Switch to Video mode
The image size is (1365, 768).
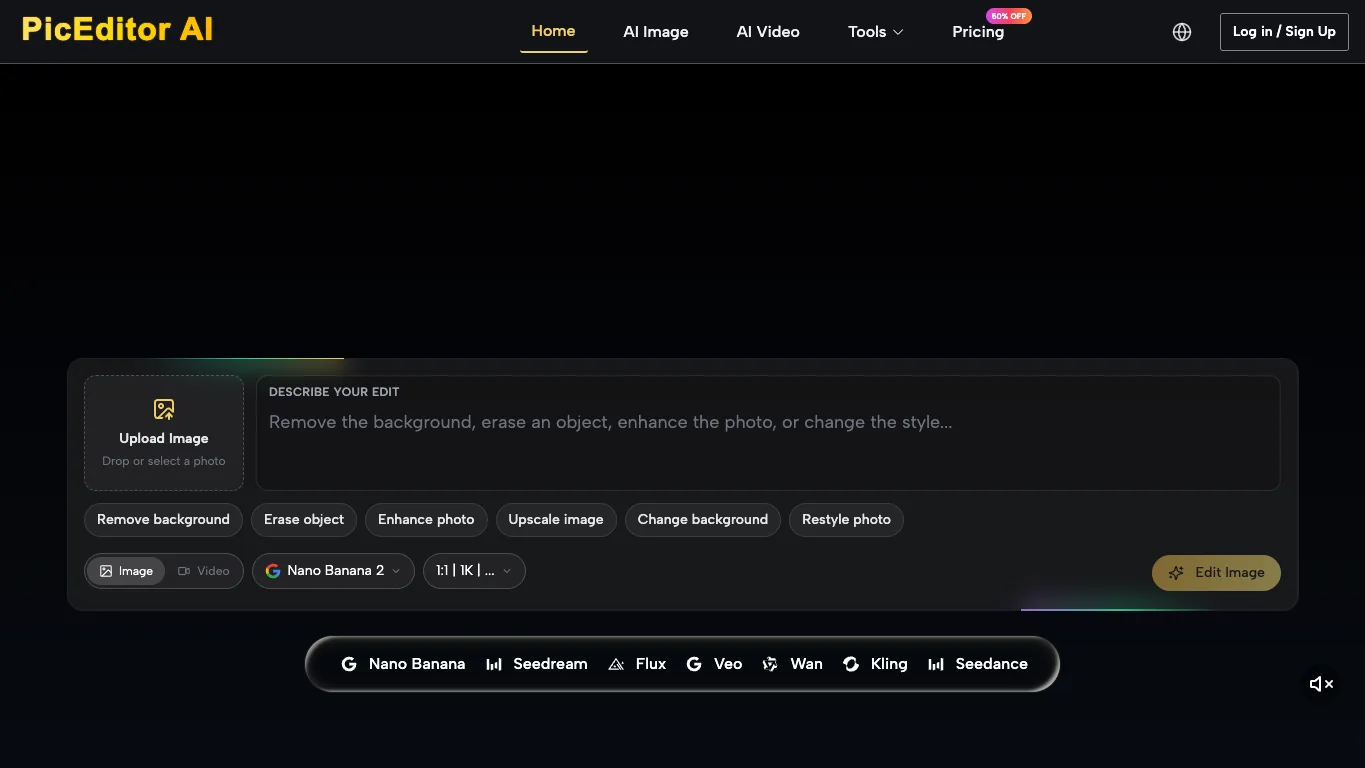point(204,571)
